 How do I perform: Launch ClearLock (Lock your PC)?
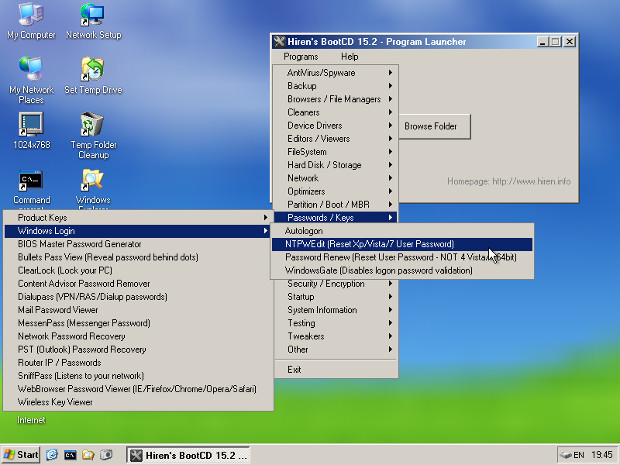[138, 270]
